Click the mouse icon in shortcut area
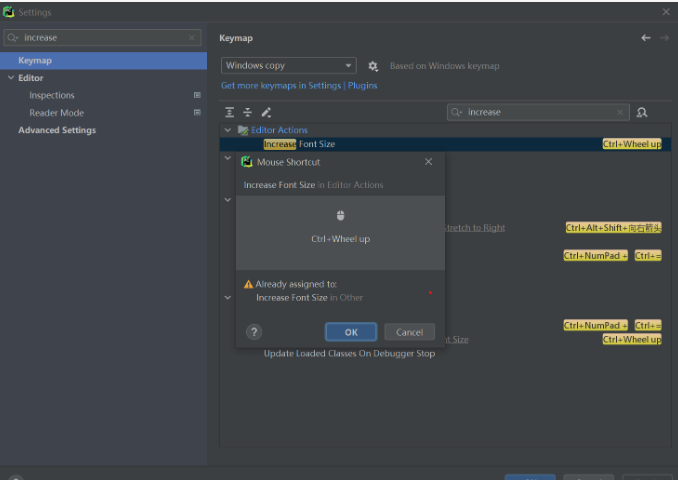The image size is (678, 480). 341,215
